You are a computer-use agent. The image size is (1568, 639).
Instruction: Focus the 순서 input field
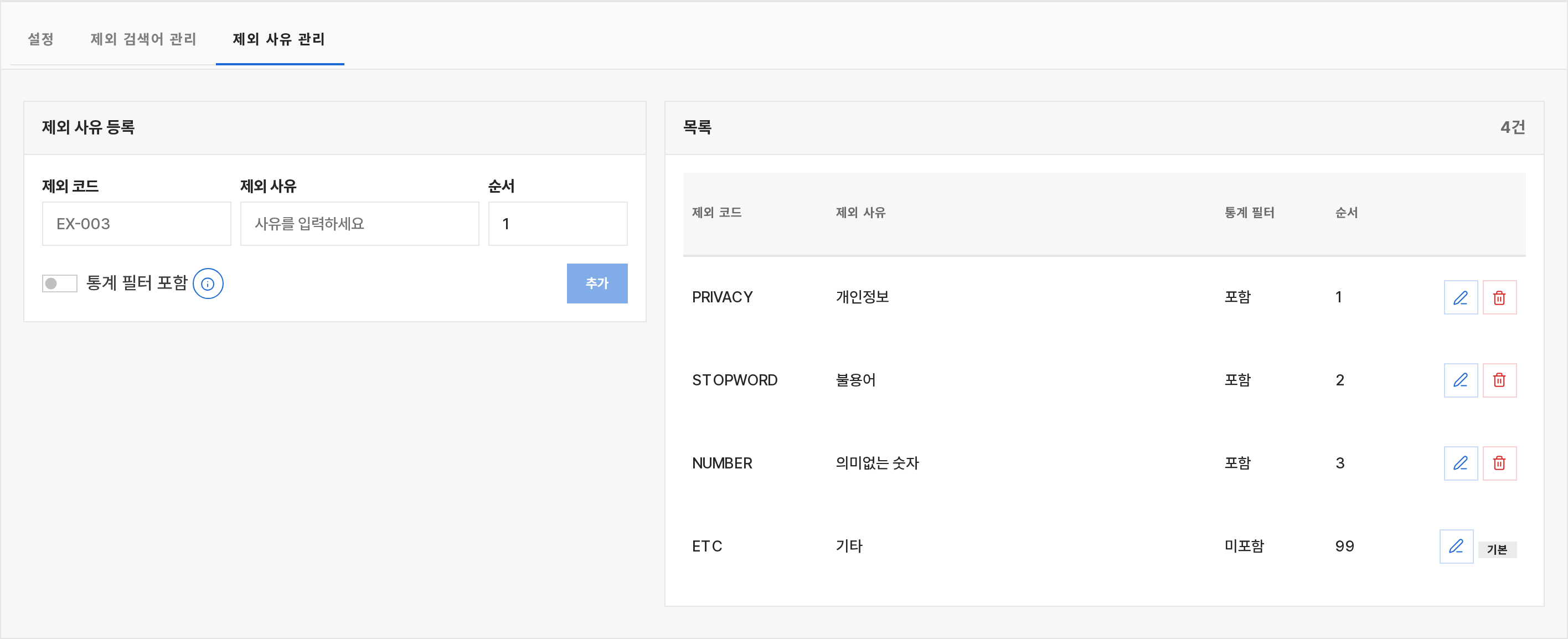(x=558, y=223)
